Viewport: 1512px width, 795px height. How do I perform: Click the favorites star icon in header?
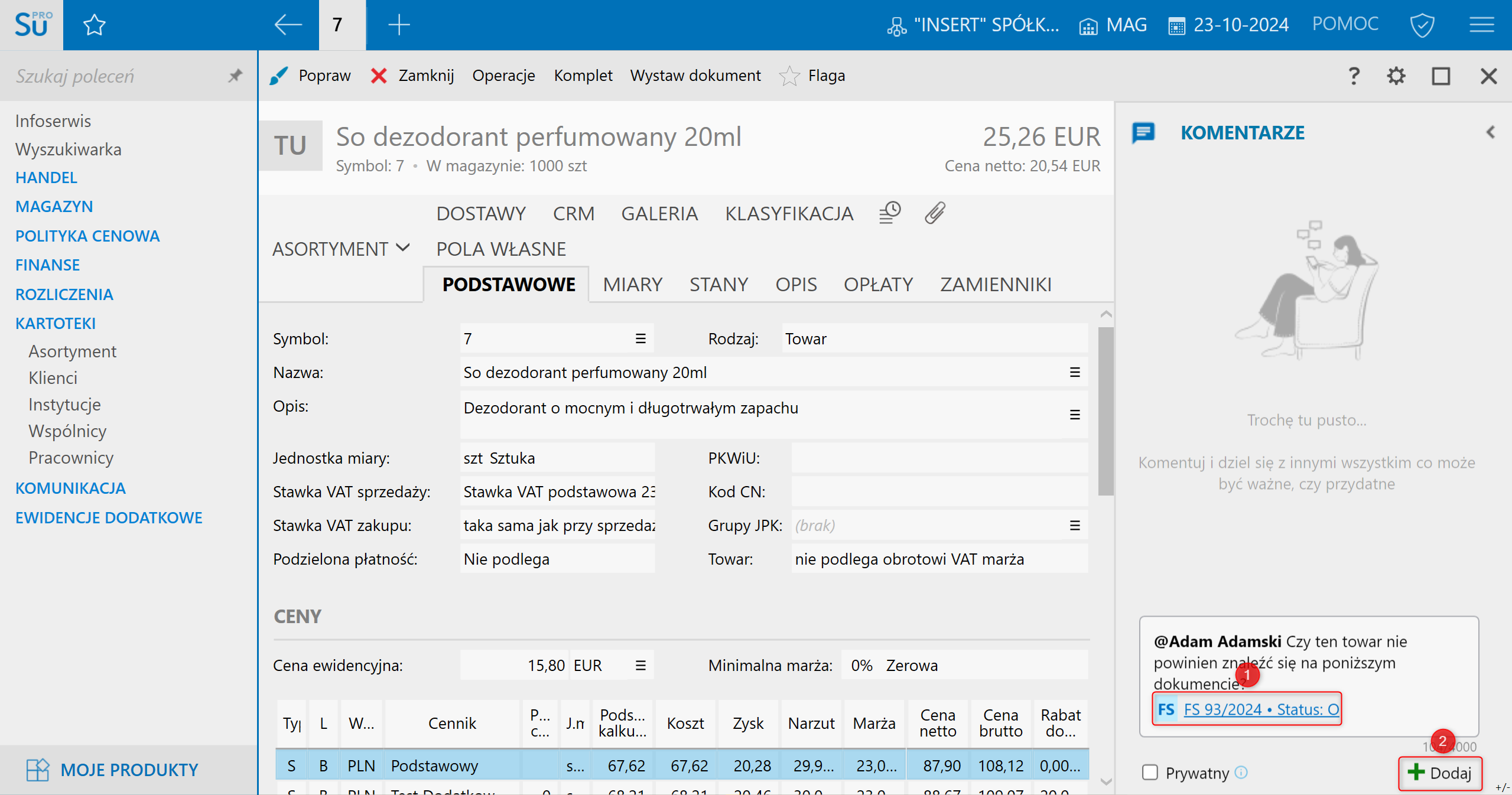click(x=94, y=25)
